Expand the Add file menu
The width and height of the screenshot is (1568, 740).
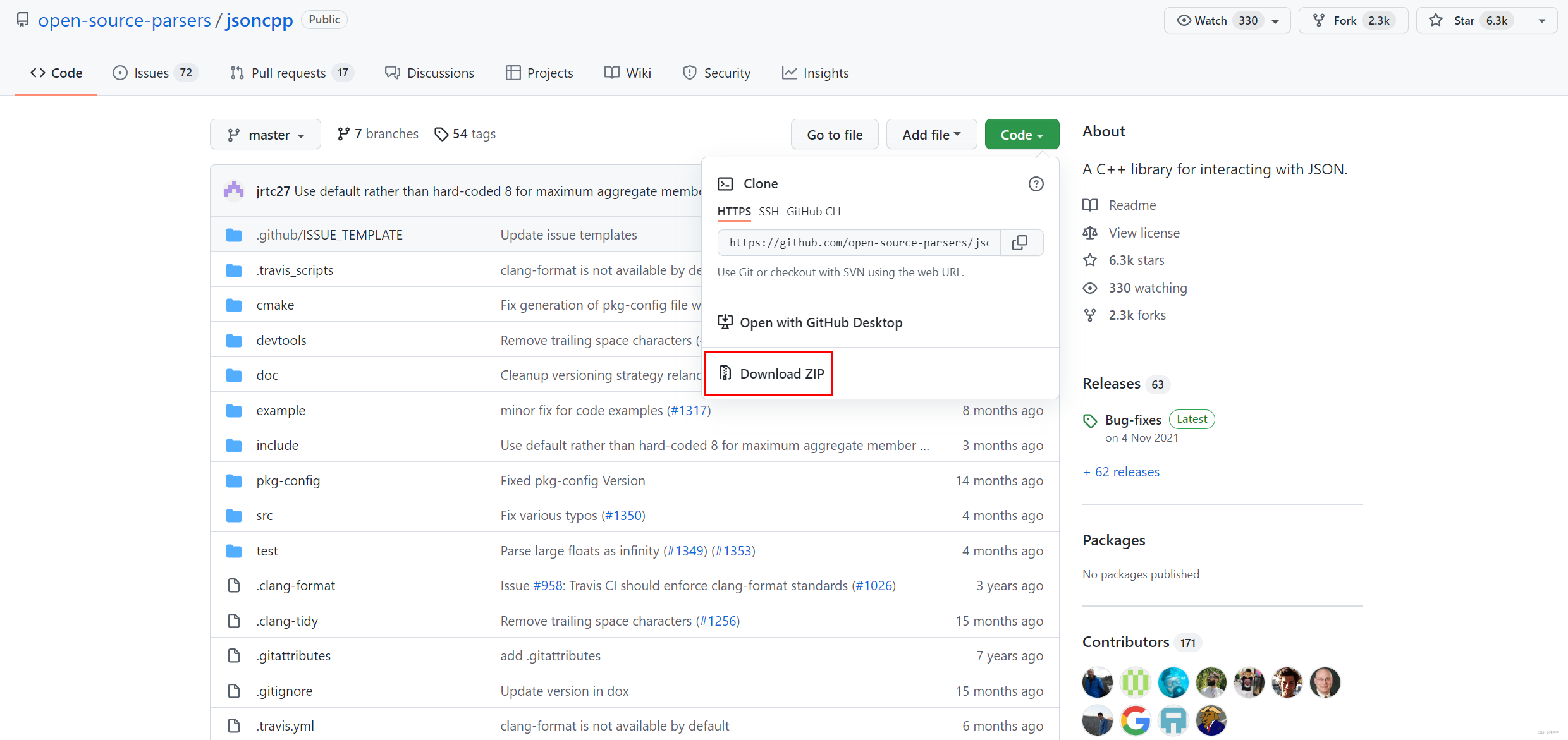click(x=931, y=135)
